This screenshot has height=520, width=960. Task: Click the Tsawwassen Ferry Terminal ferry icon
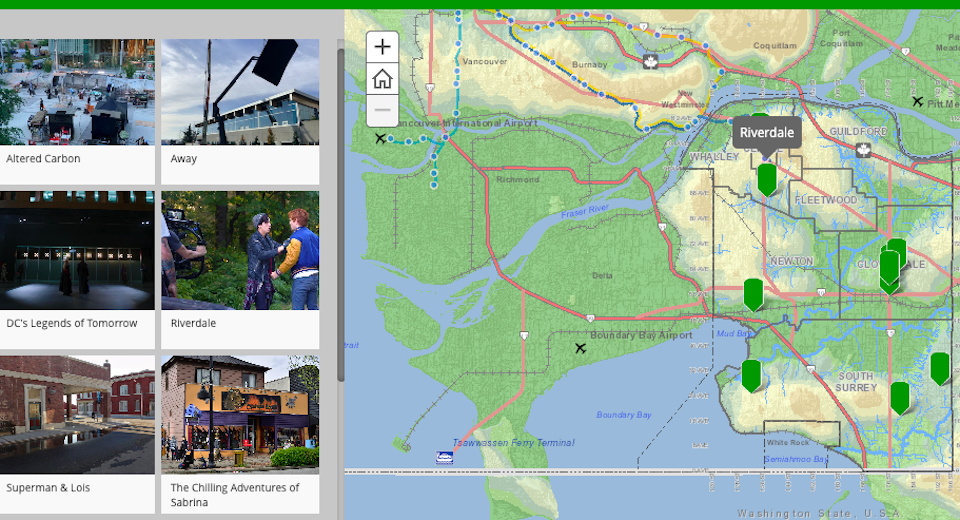coord(444,457)
